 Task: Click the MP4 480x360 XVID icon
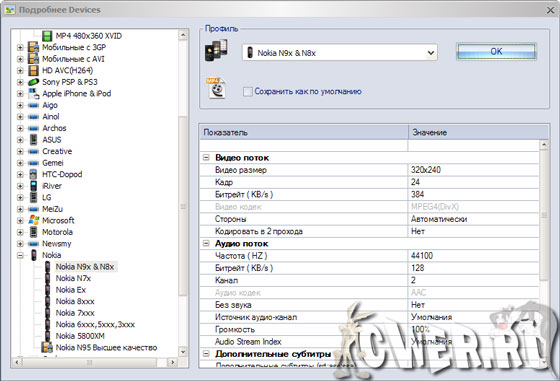(x=47, y=36)
